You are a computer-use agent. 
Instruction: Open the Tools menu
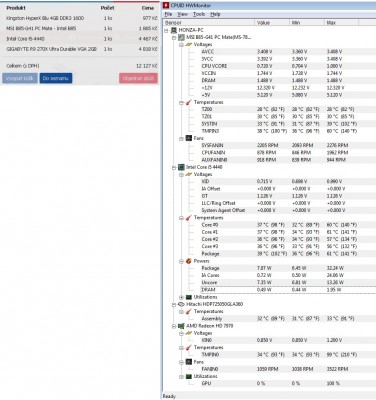coord(199,14)
